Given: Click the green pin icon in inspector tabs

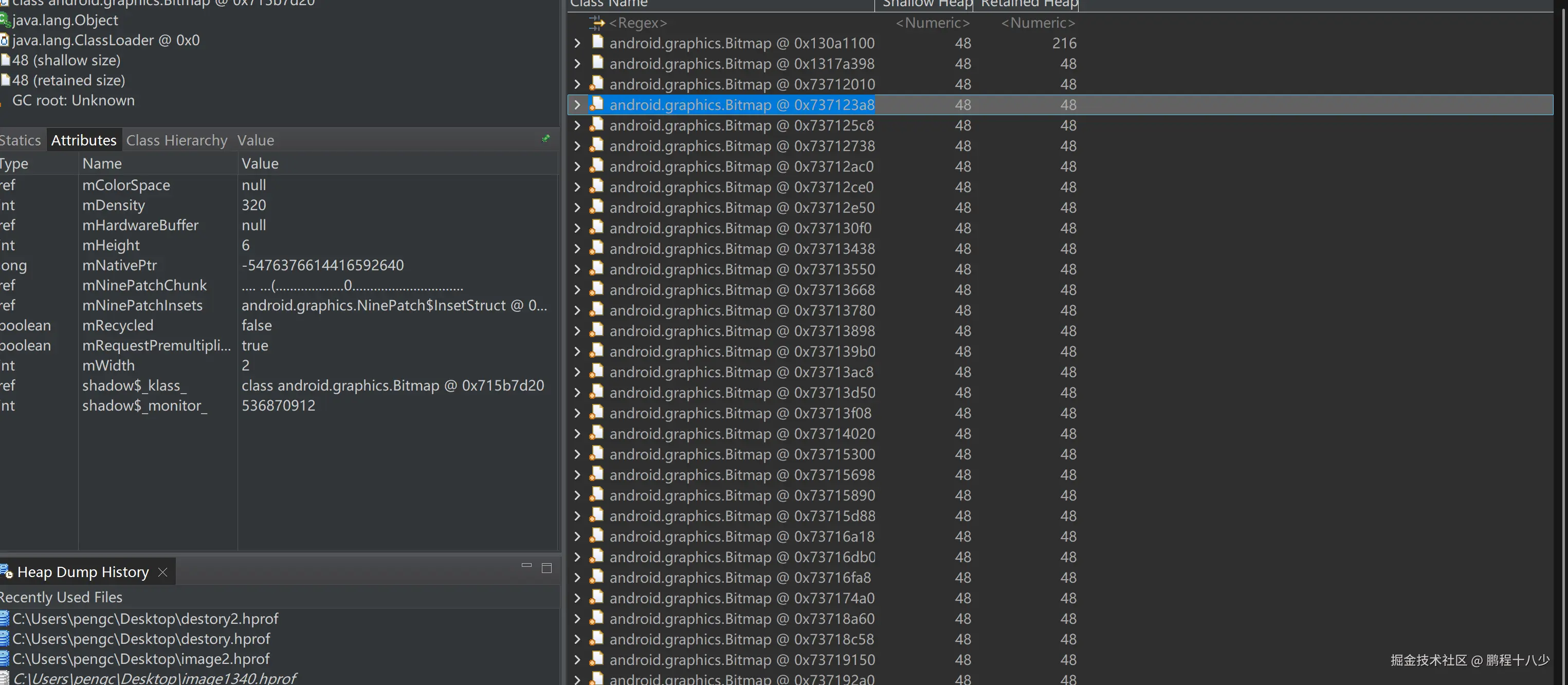Looking at the screenshot, I should (545, 139).
